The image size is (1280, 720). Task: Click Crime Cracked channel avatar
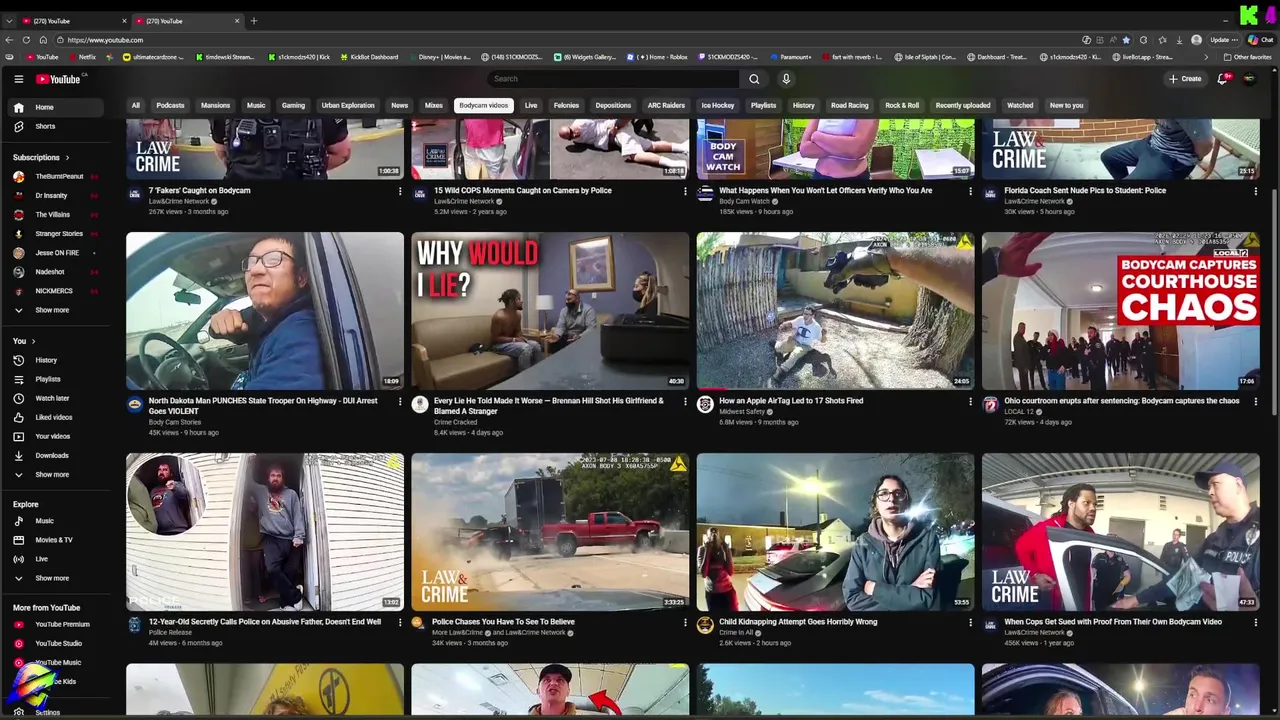pyautogui.click(x=420, y=404)
